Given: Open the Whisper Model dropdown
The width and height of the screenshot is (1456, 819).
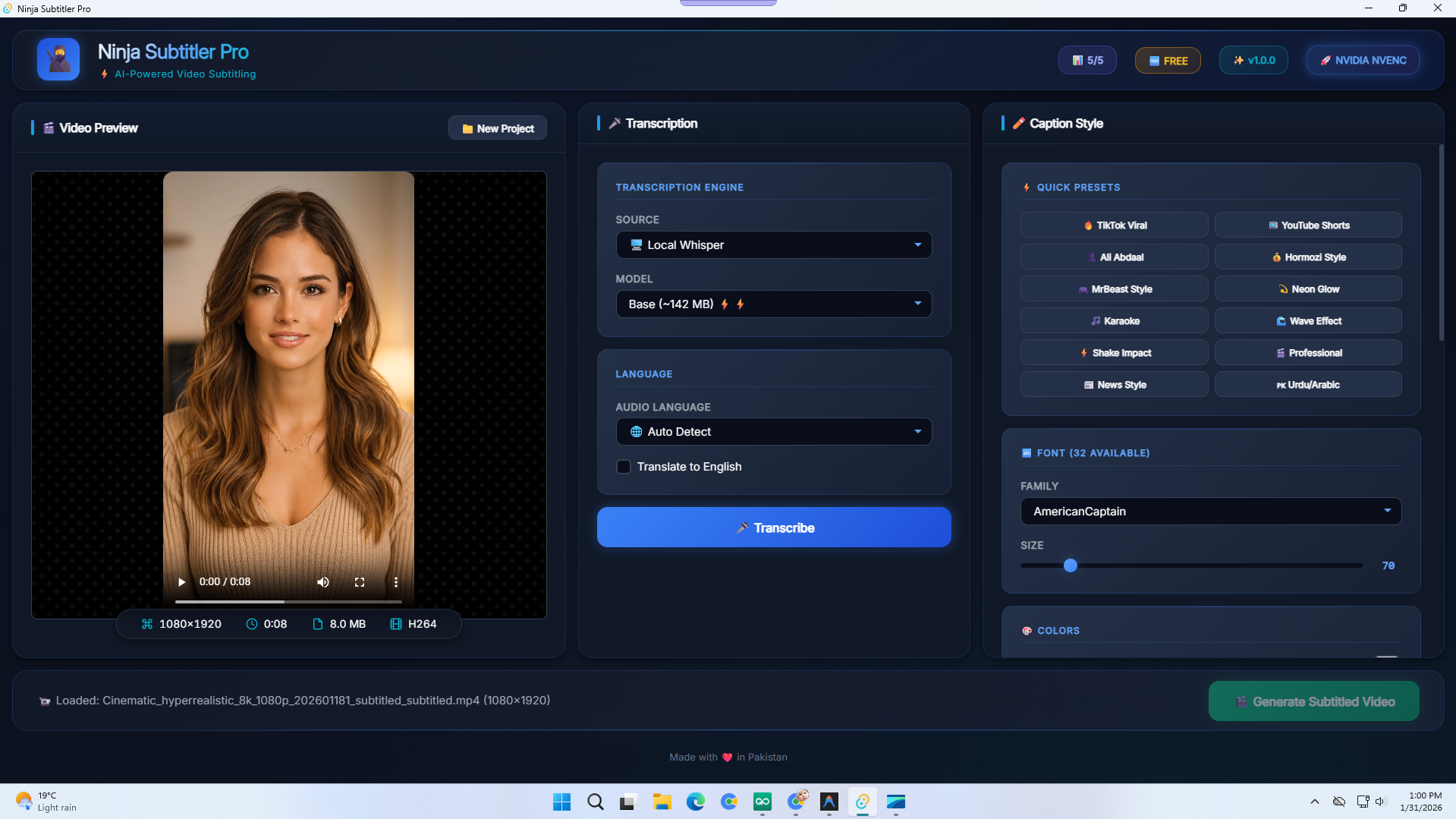Looking at the screenshot, I should [x=773, y=304].
